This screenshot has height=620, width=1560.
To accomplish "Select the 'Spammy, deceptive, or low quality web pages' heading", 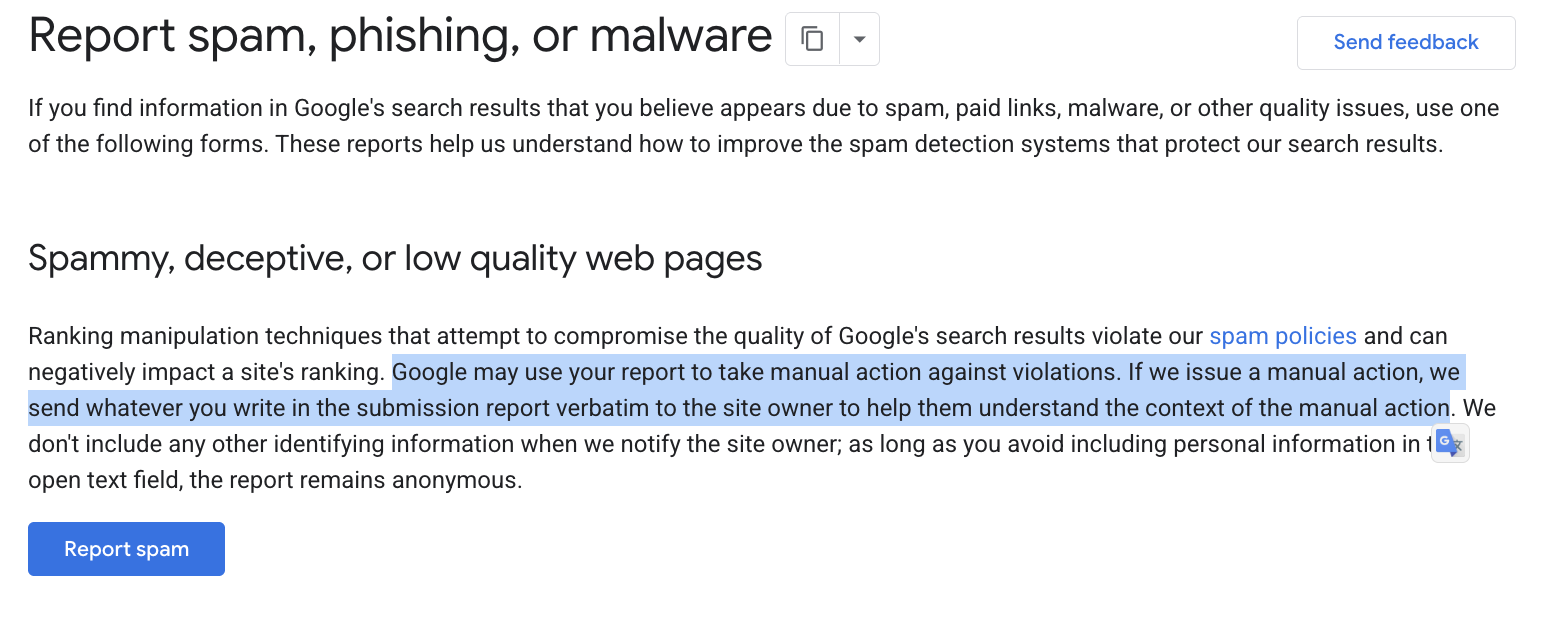I will coord(395,257).
